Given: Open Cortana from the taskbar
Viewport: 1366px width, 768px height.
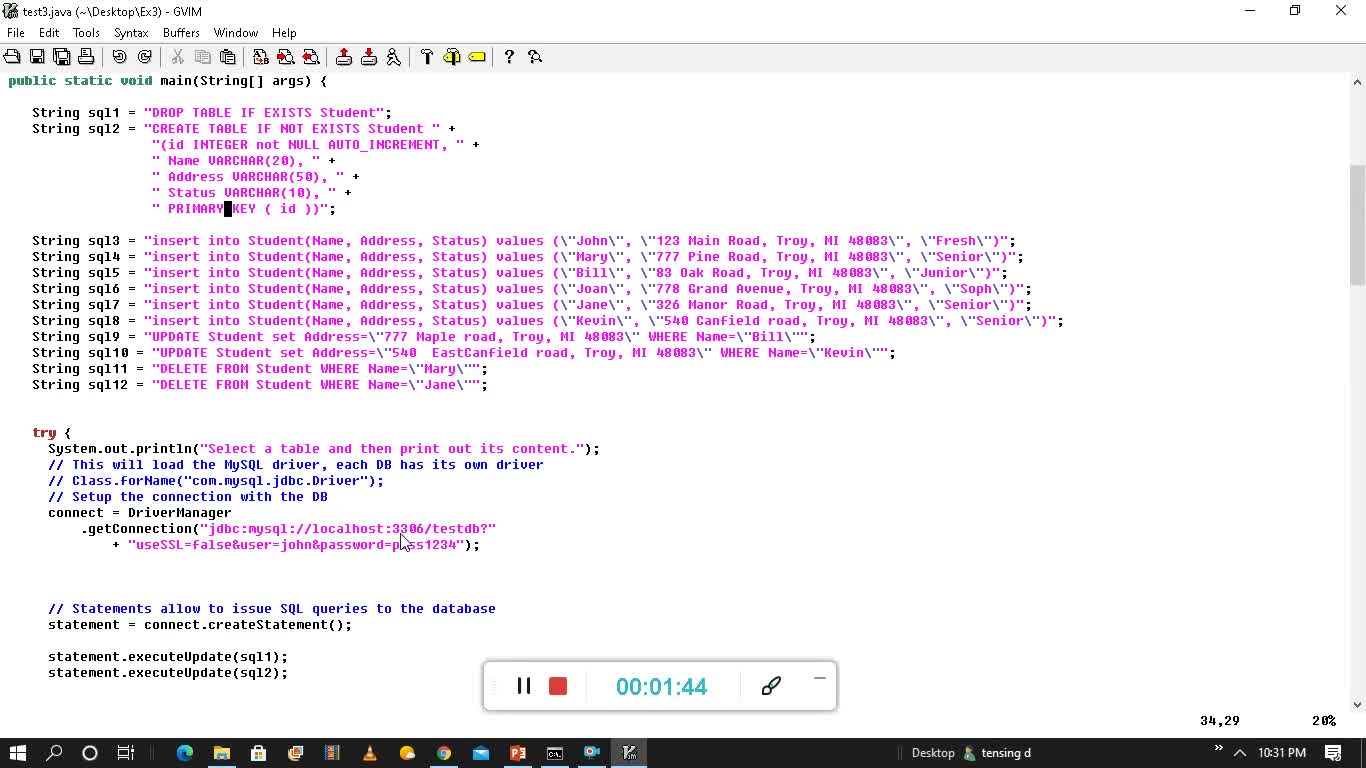Looking at the screenshot, I should (90, 753).
